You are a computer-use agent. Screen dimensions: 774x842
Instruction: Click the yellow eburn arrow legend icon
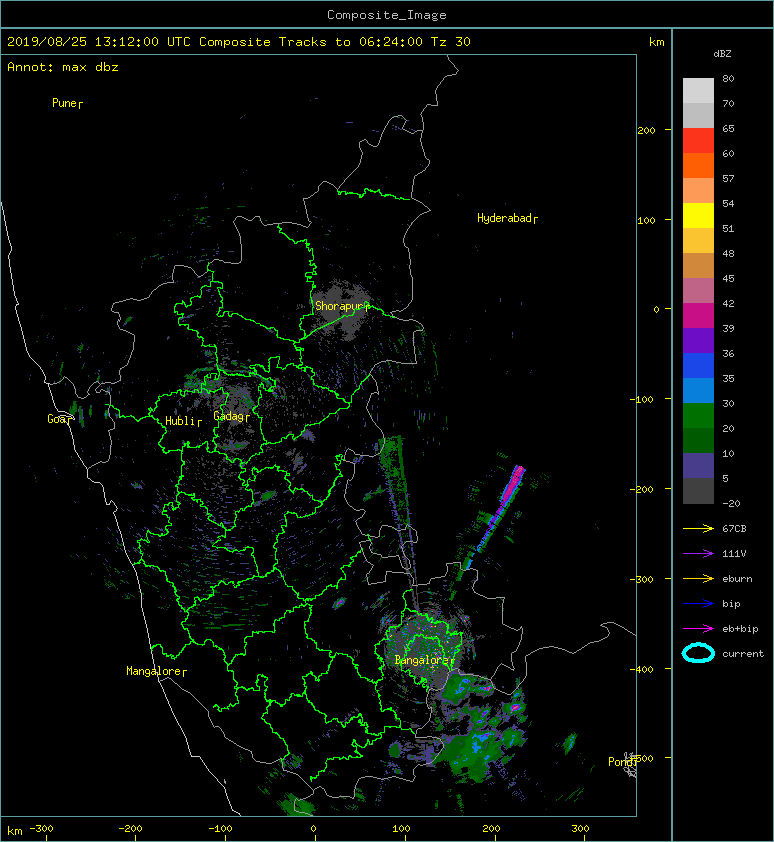coord(698,579)
